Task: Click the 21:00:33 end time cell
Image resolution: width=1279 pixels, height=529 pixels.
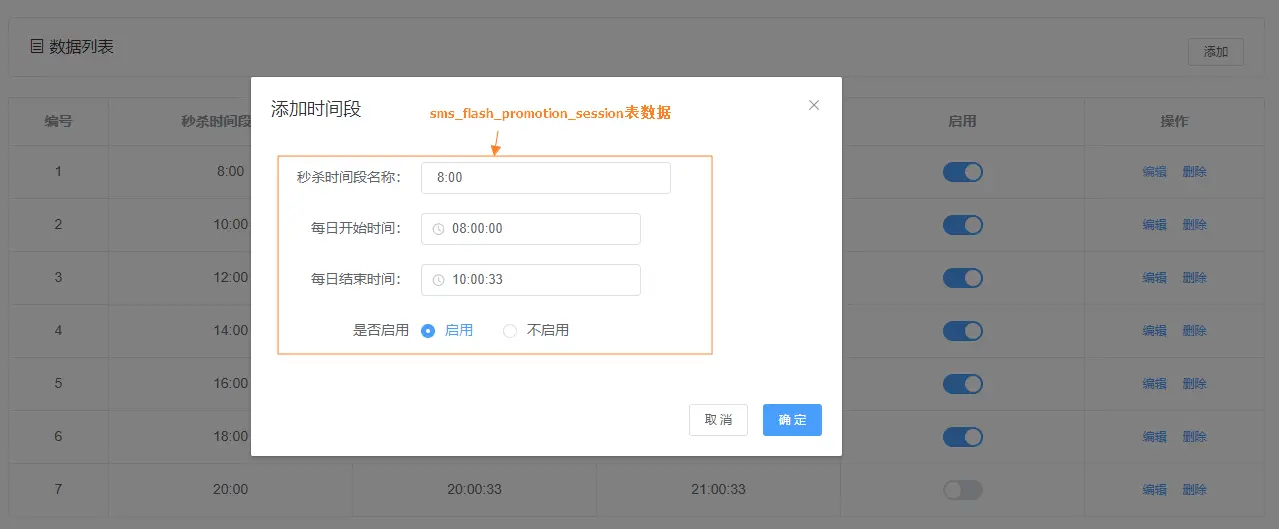Action: [x=718, y=490]
